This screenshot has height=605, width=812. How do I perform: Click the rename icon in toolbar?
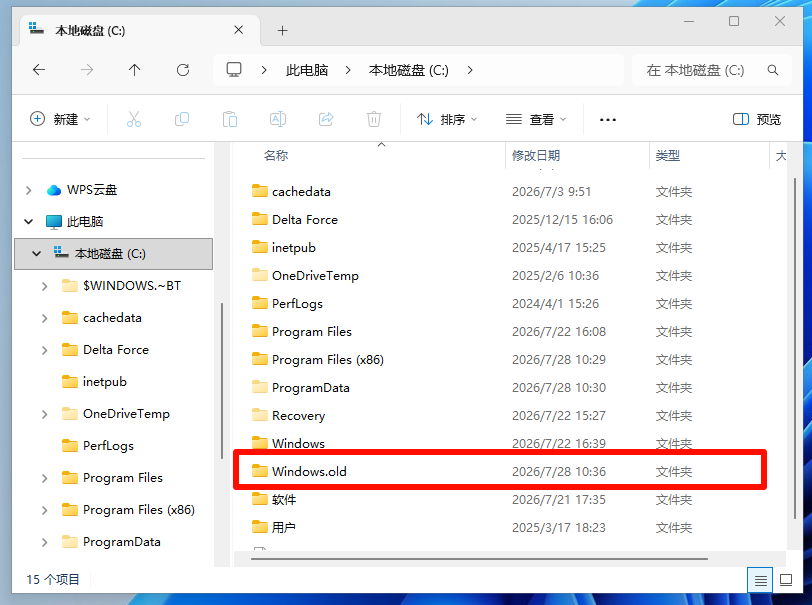tap(278, 120)
